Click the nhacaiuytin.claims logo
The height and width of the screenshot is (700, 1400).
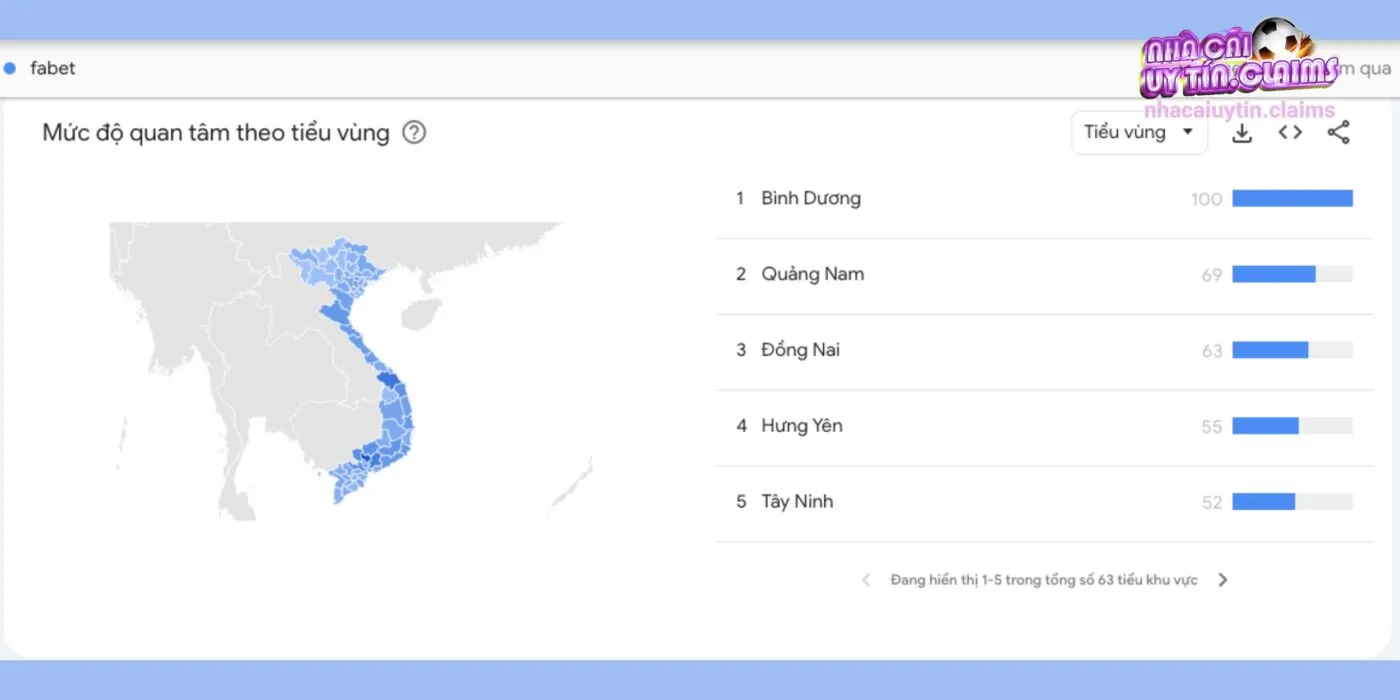tap(1239, 70)
